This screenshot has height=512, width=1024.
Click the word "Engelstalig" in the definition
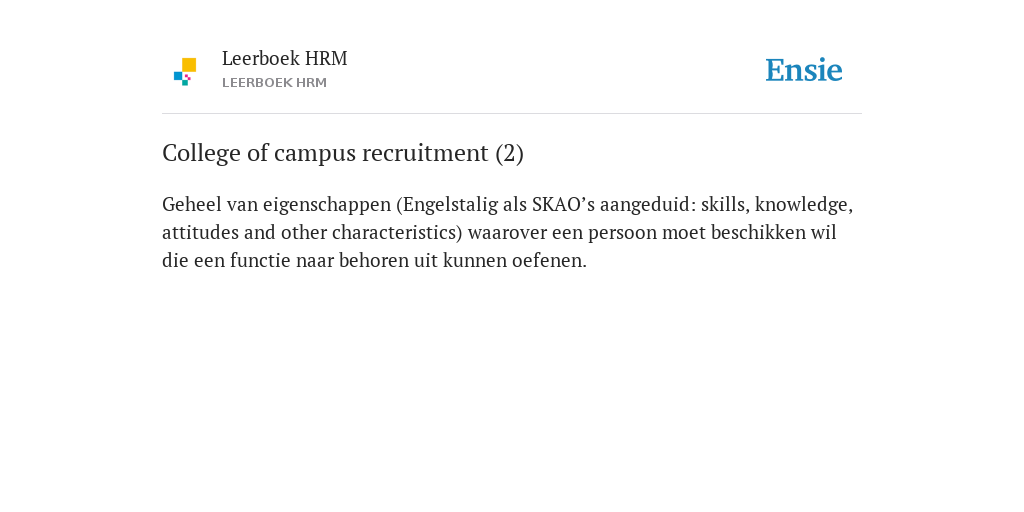446,205
